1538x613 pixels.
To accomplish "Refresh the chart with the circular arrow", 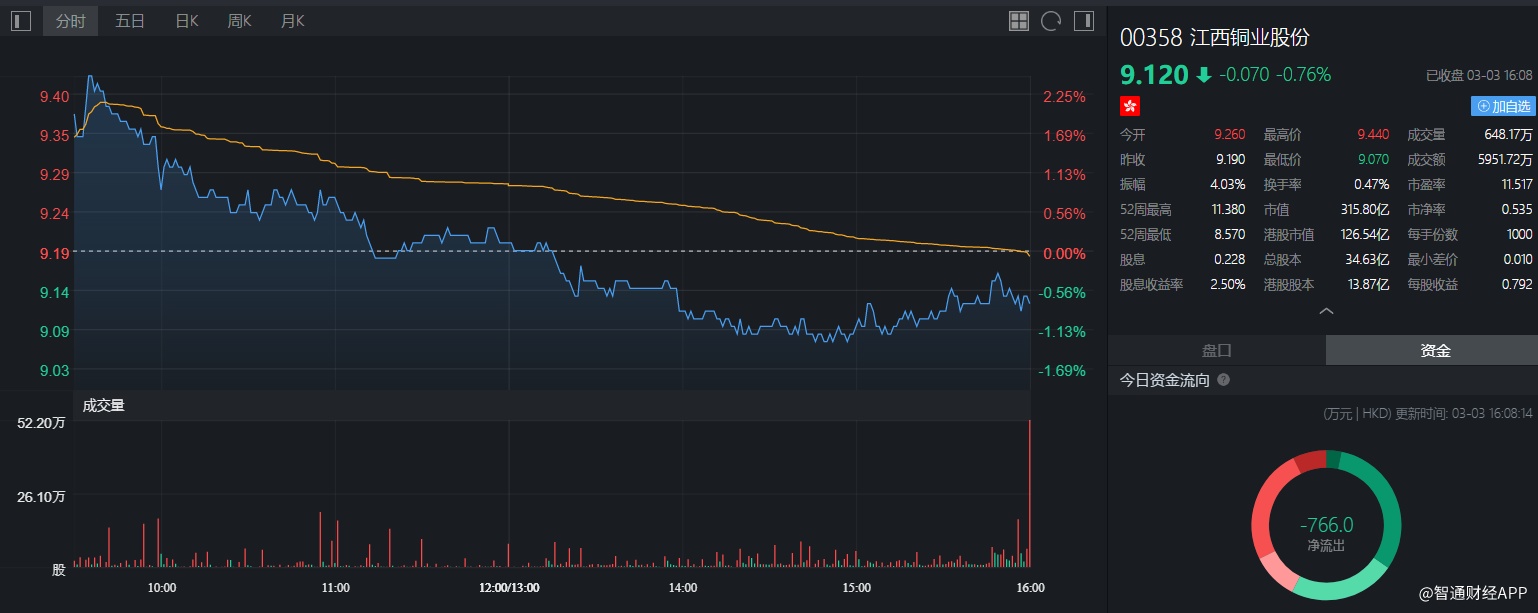I will (x=1050, y=21).
